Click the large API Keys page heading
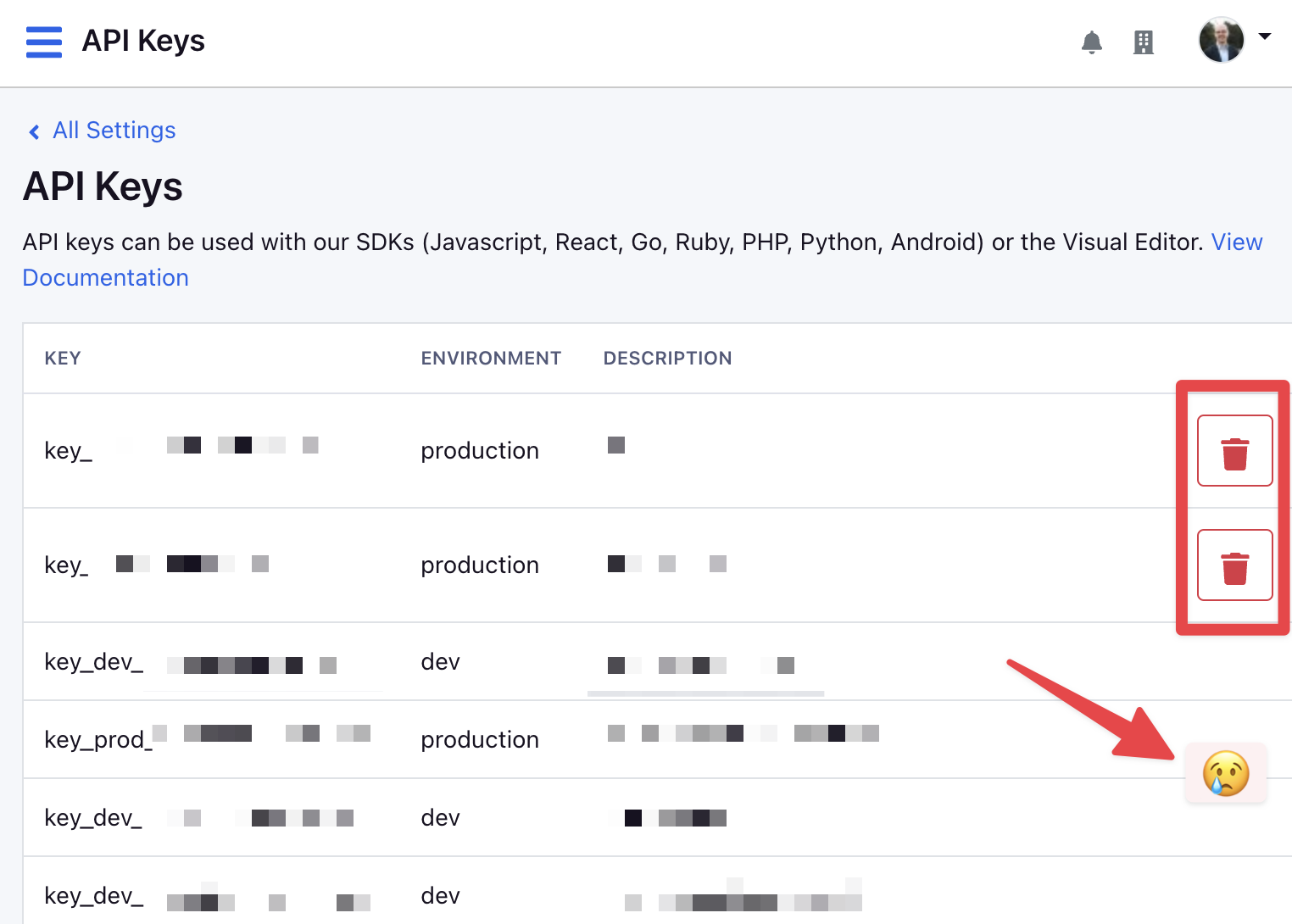The width and height of the screenshot is (1292, 924). 103,186
